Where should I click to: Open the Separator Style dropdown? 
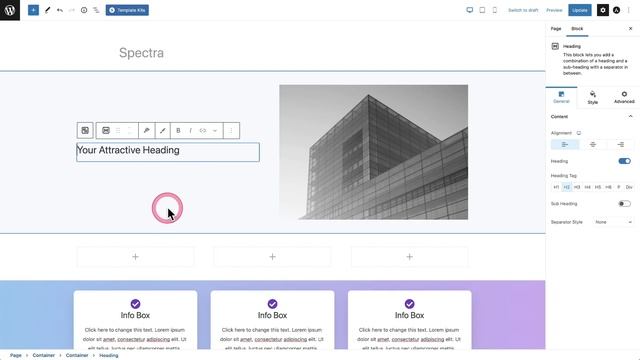[613, 222]
